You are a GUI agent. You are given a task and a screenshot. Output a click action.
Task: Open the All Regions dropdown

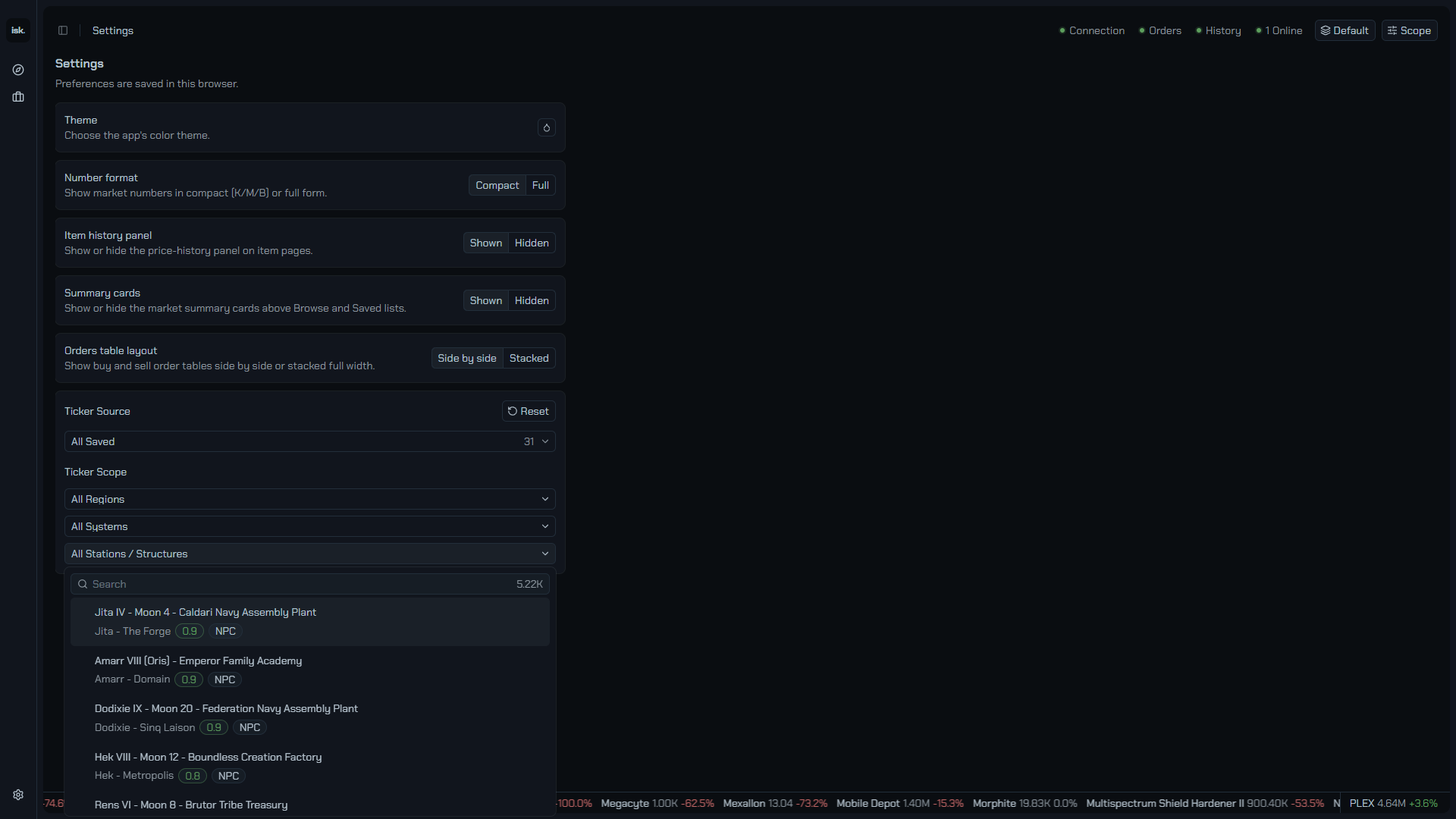coord(310,499)
